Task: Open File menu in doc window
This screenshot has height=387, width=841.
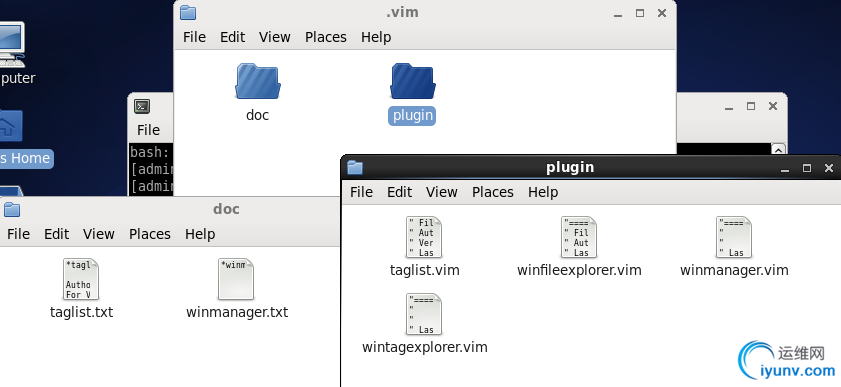Action: point(18,234)
